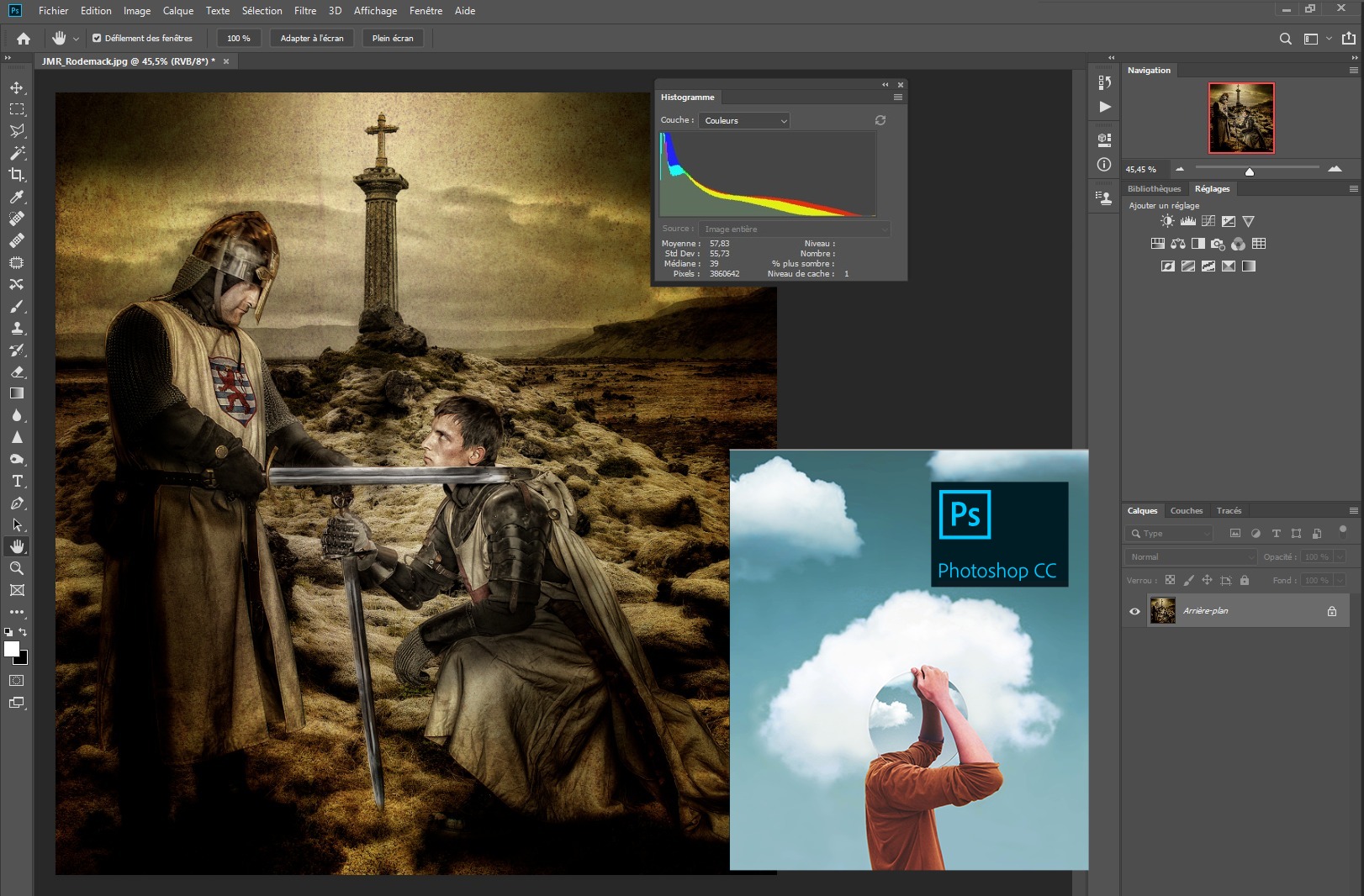Refresh the histogram with the reload icon
This screenshot has width=1364, height=896.
tap(880, 120)
